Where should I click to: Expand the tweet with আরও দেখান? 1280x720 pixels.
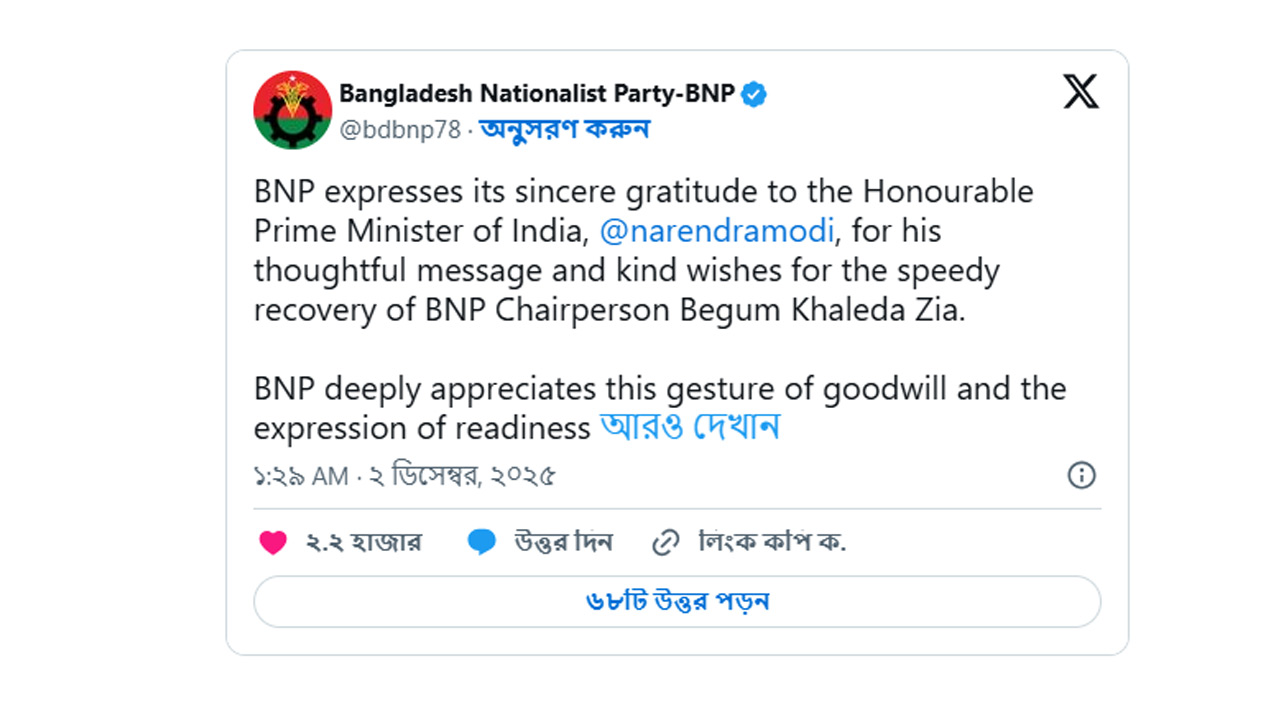click(690, 428)
